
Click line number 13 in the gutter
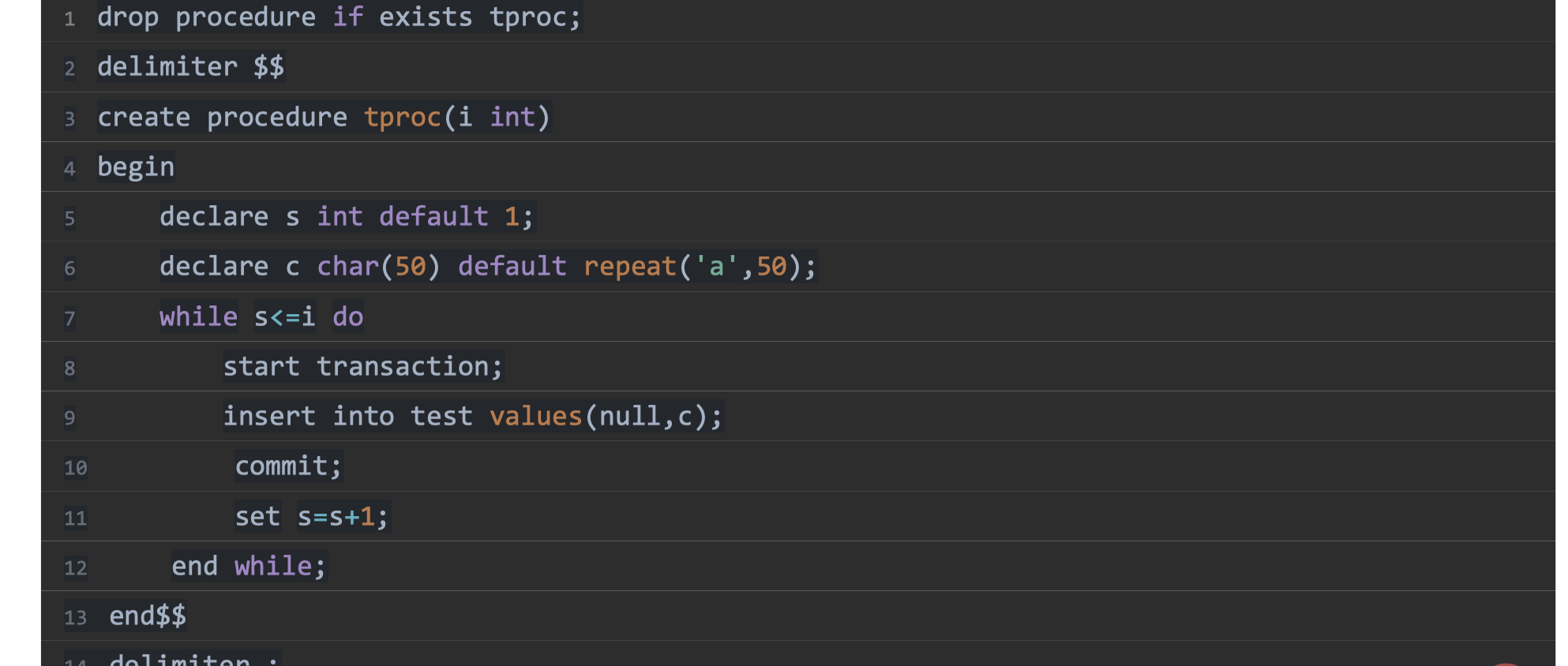coord(75,618)
